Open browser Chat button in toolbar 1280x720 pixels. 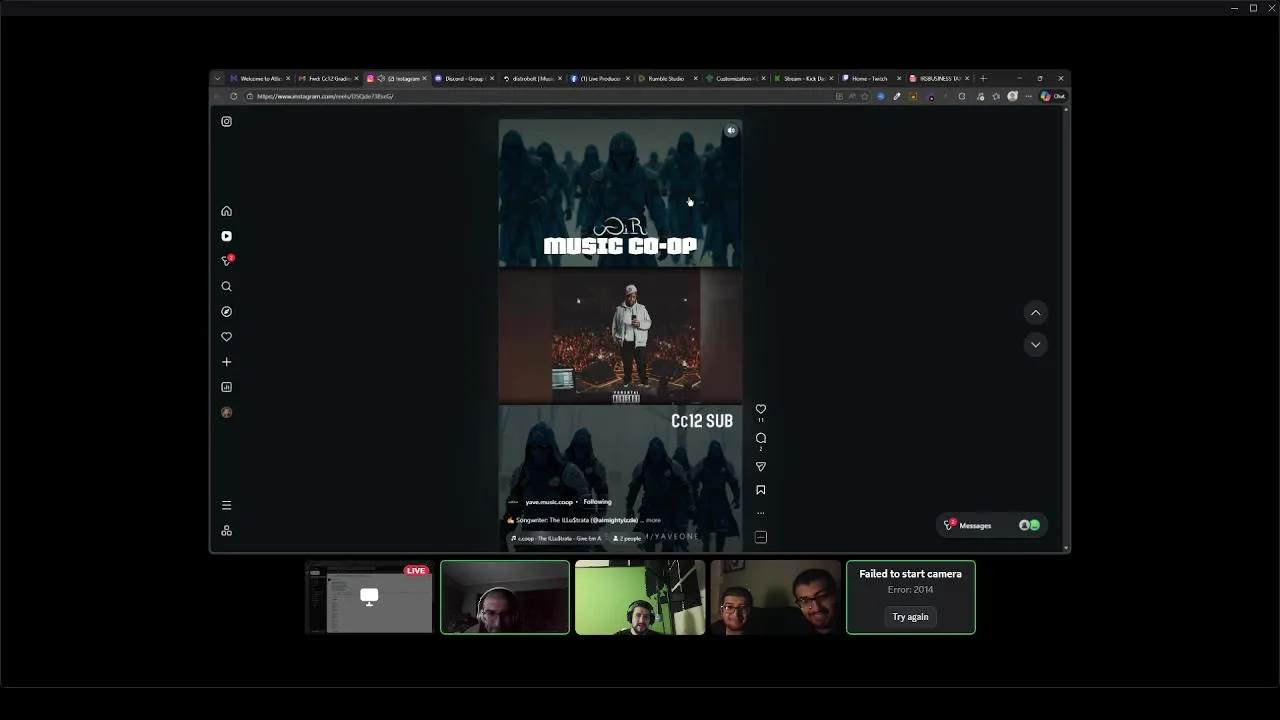[1053, 96]
